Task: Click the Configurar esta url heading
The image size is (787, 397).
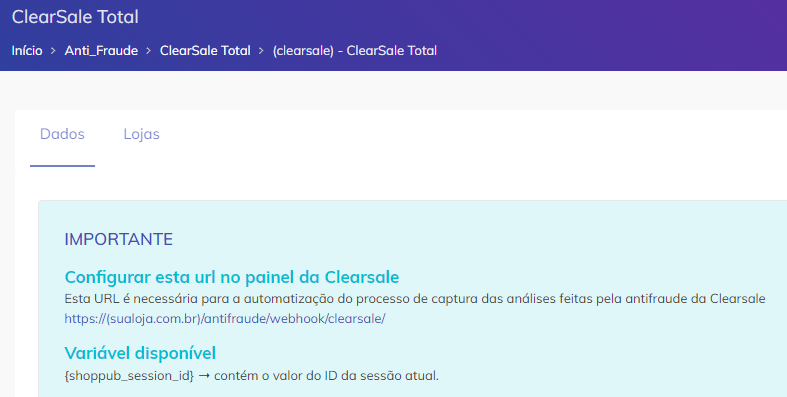Action: [232, 277]
